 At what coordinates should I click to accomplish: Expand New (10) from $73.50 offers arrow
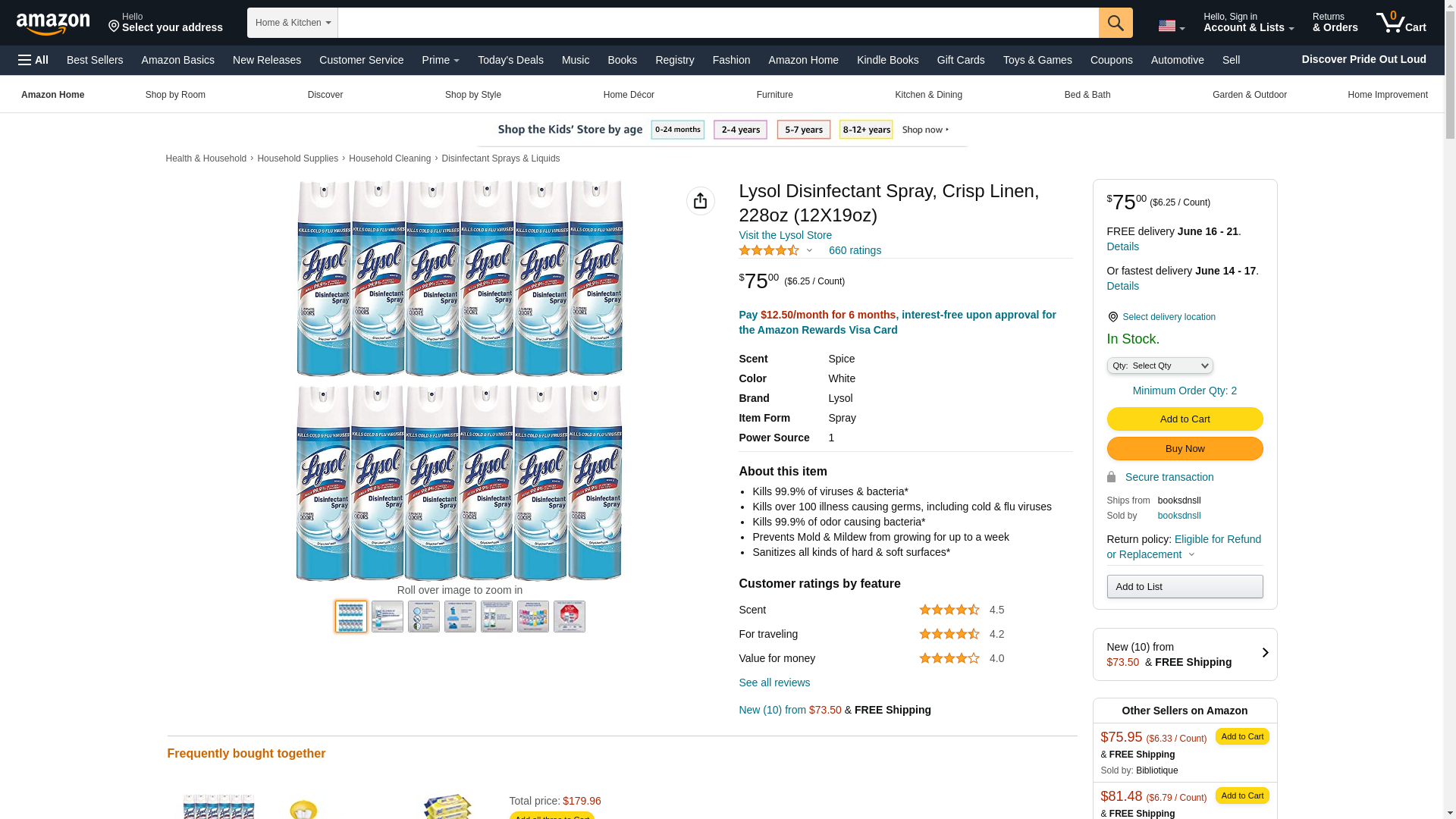tap(1264, 653)
